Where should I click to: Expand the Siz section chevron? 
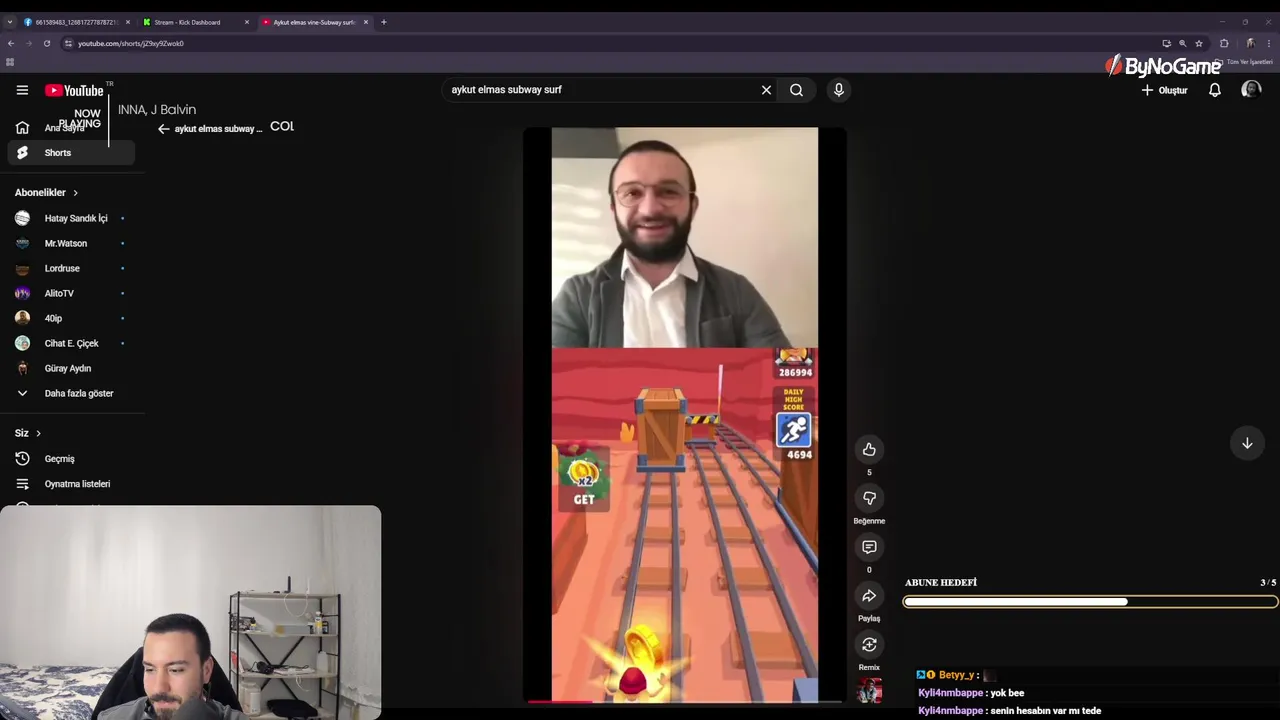[x=38, y=433]
